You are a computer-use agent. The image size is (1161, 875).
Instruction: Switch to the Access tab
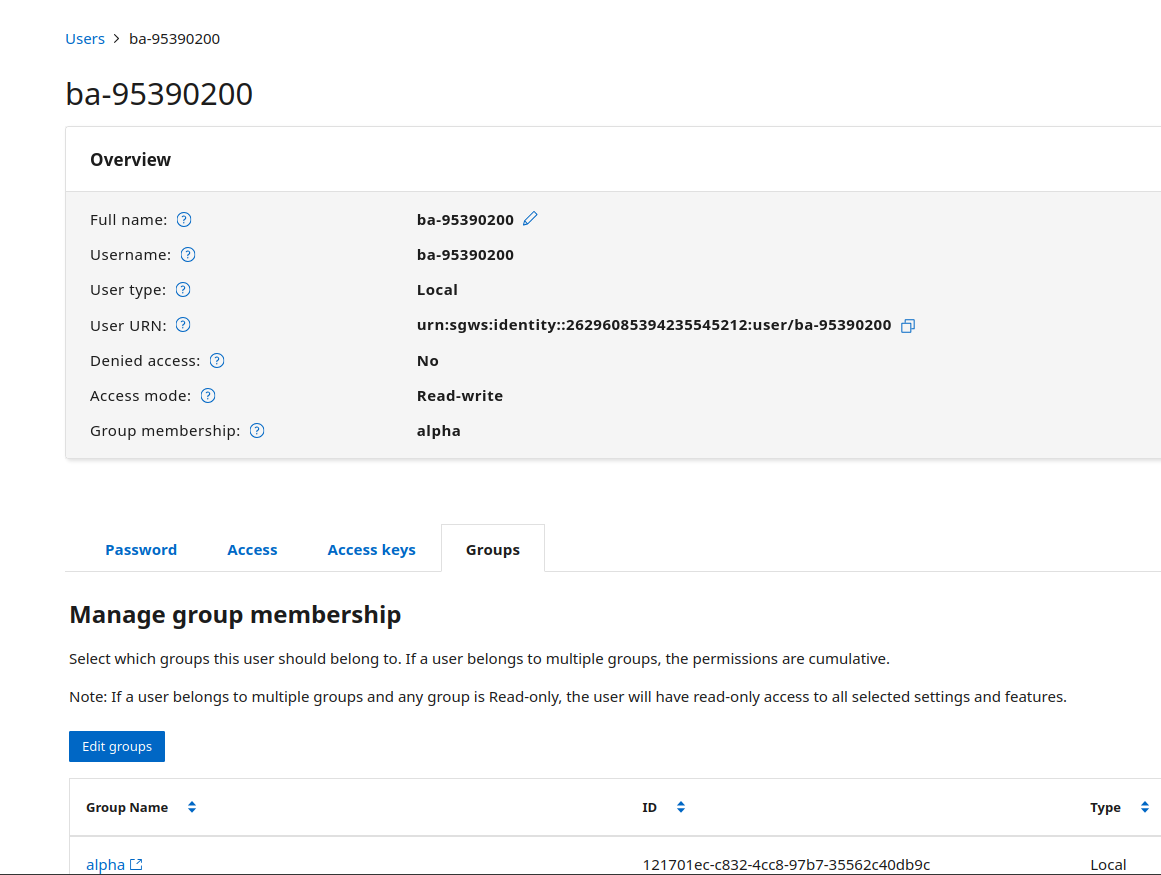click(252, 549)
